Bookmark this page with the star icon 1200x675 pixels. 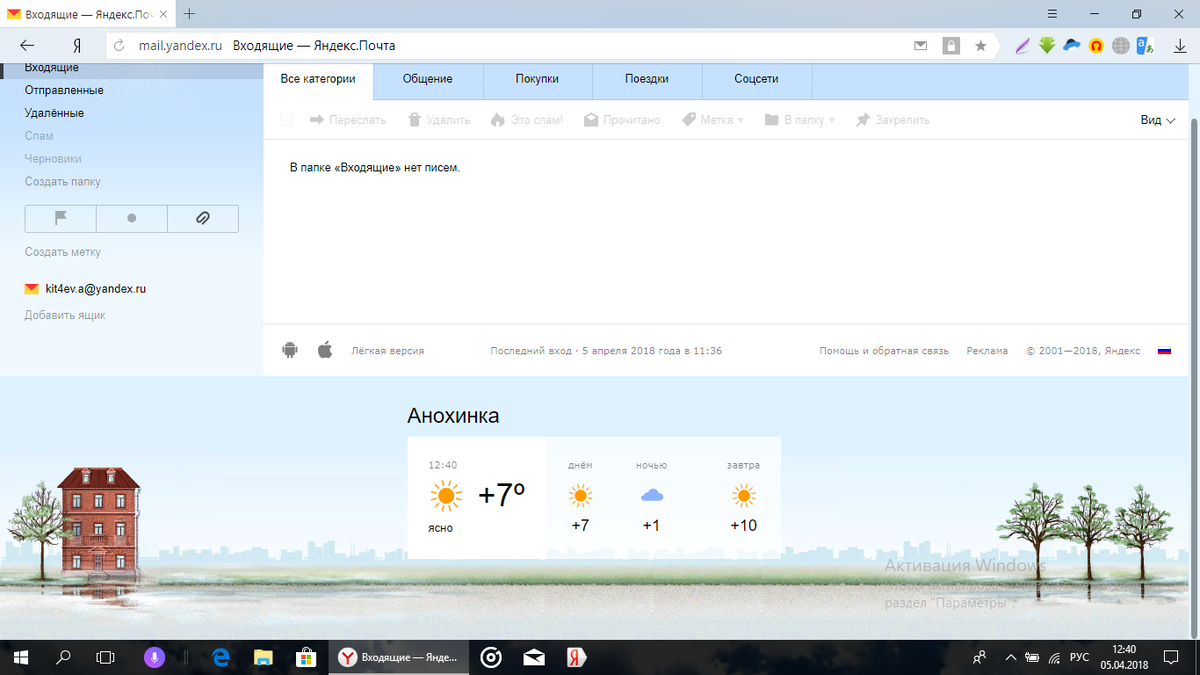coord(981,45)
